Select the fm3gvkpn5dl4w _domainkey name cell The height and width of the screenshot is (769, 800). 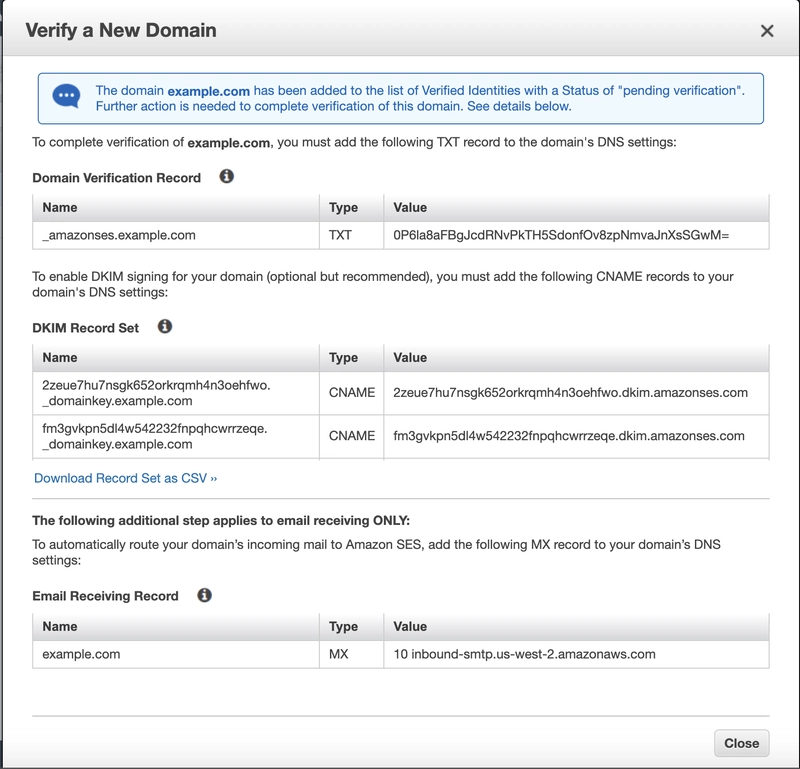[176, 436]
